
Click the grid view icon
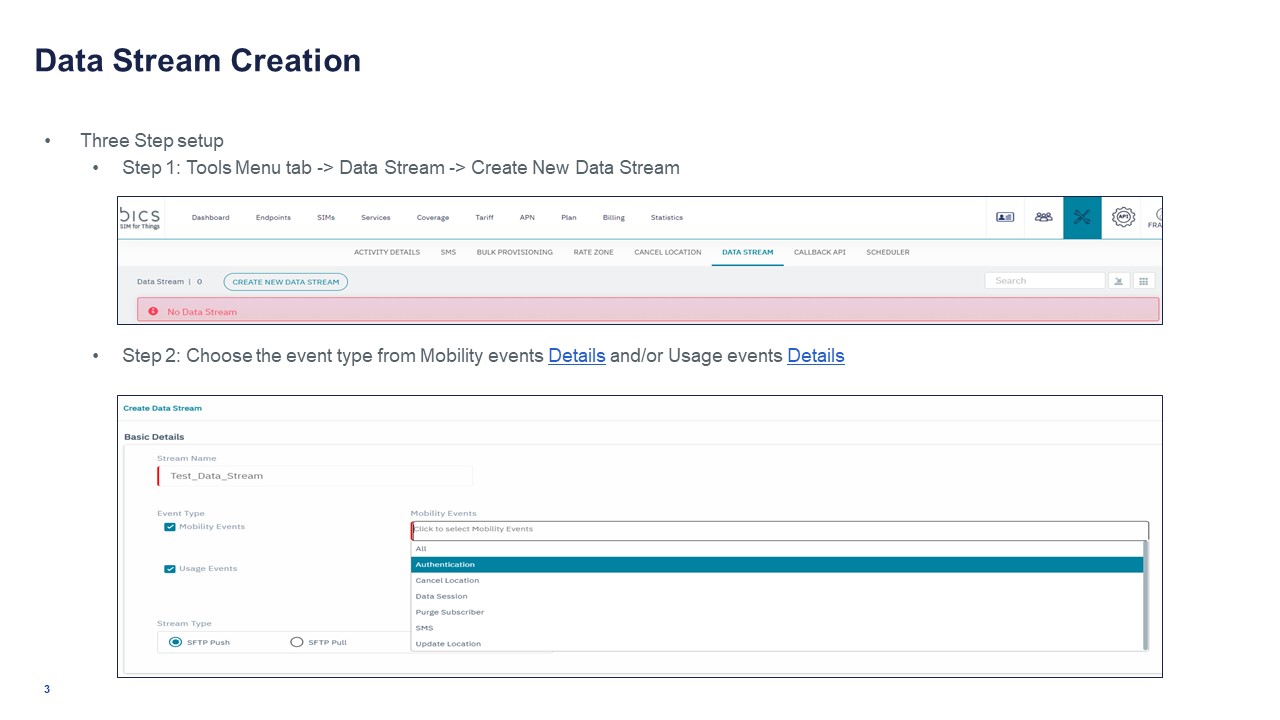tap(1143, 281)
